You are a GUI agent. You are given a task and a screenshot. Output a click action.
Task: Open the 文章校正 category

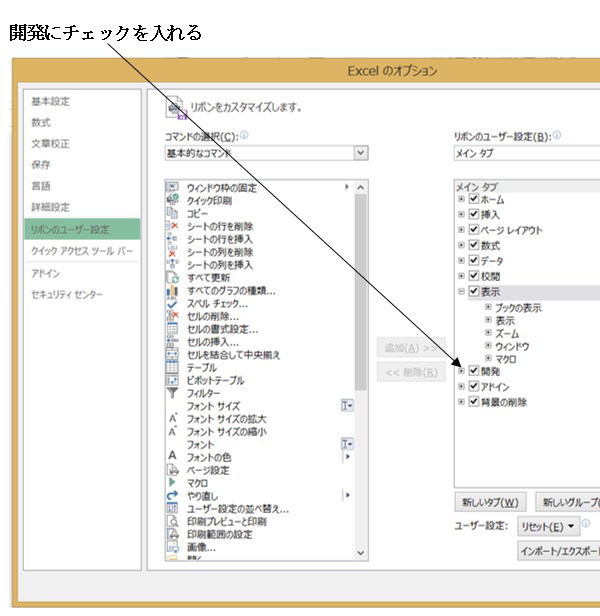click(50, 144)
